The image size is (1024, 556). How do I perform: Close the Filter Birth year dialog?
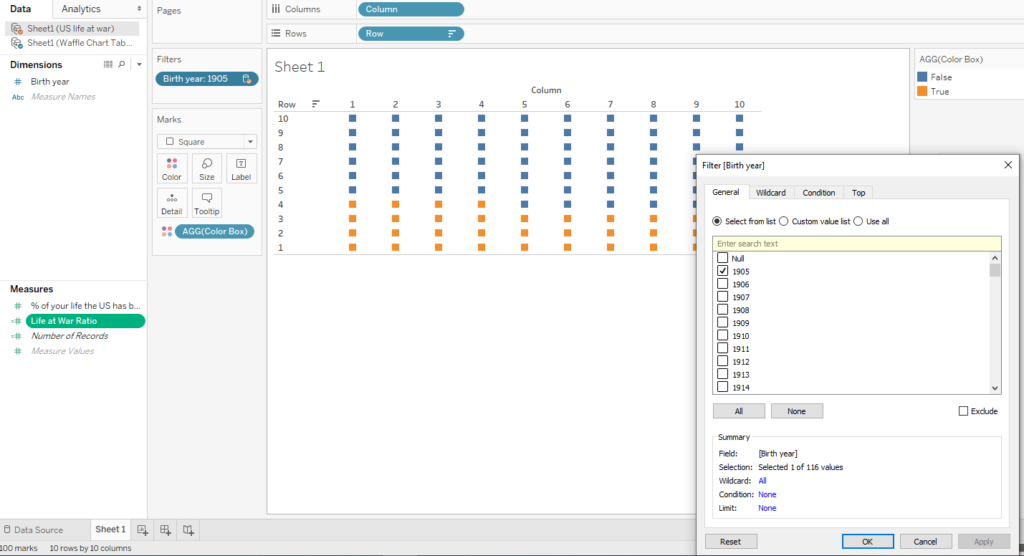pyautogui.click(x=1008, y=165)
